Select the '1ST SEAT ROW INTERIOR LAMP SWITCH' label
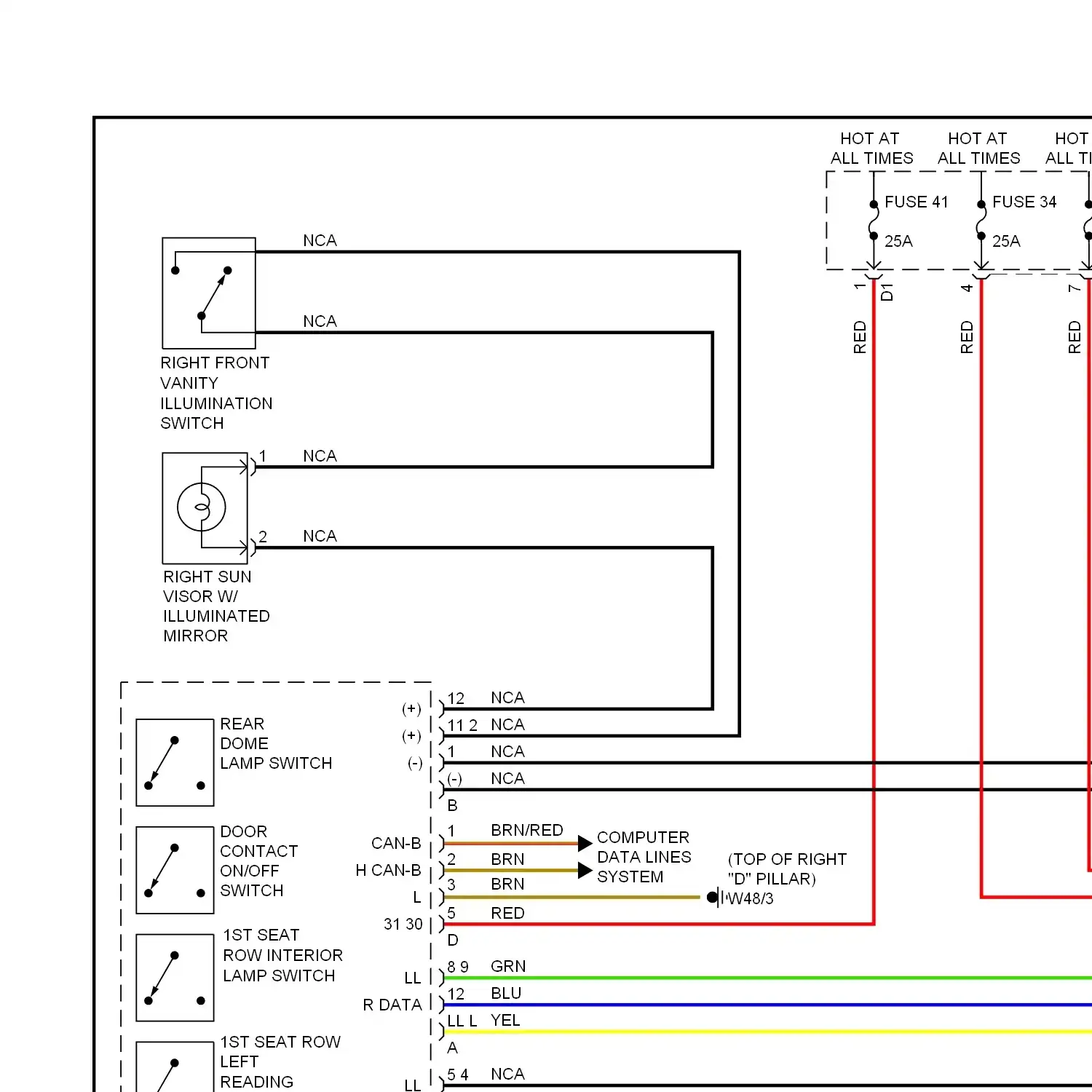 click(282, 955)
